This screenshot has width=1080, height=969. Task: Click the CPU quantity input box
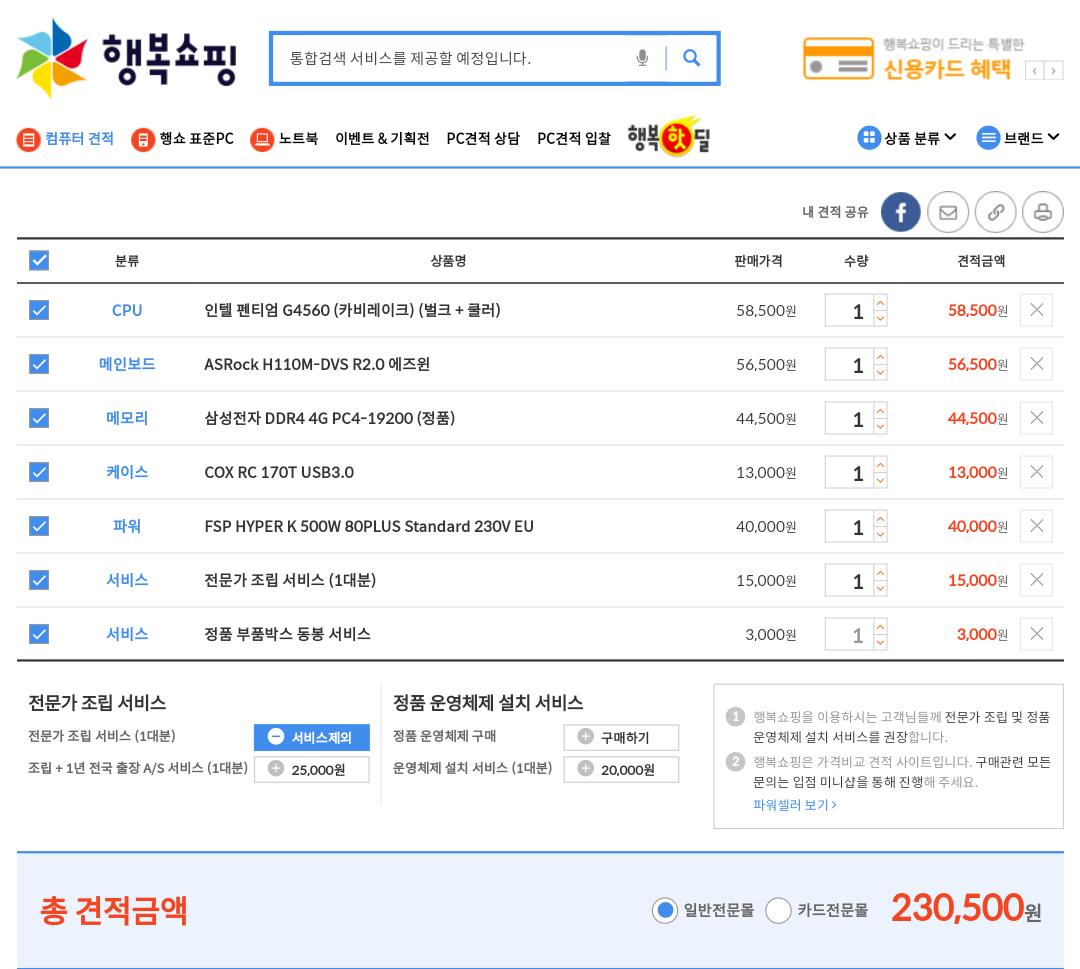[850, 310]
